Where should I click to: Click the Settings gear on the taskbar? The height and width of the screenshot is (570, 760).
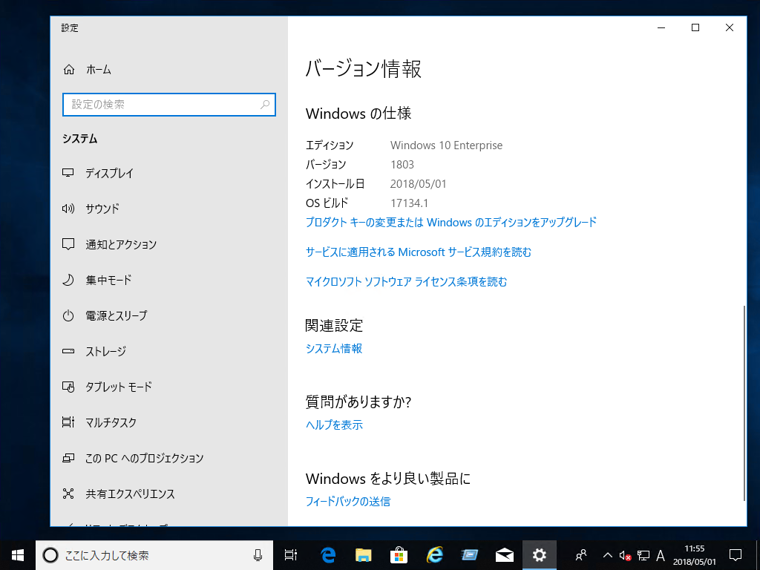(x=539, y=555)
